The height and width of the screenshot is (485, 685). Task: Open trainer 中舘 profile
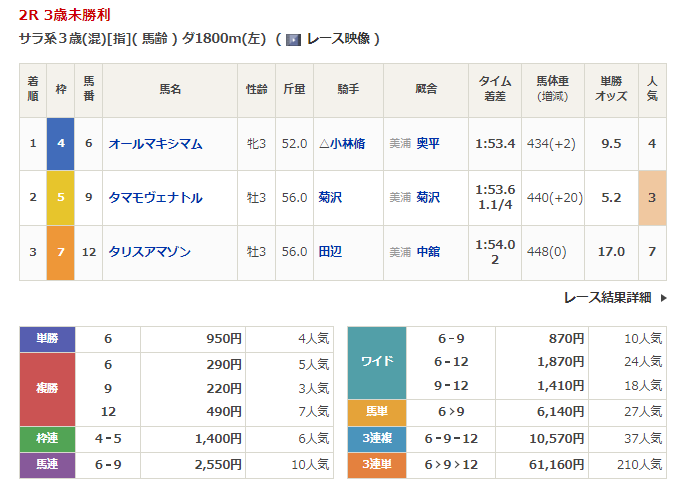(428, 252)
